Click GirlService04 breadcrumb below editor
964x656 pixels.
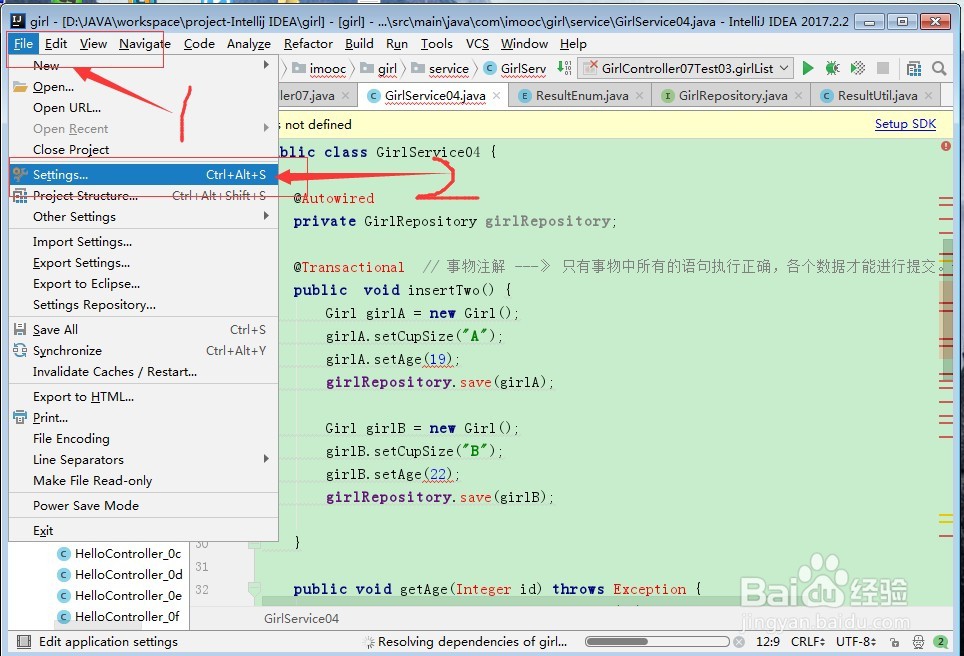(x=301, y=618)
